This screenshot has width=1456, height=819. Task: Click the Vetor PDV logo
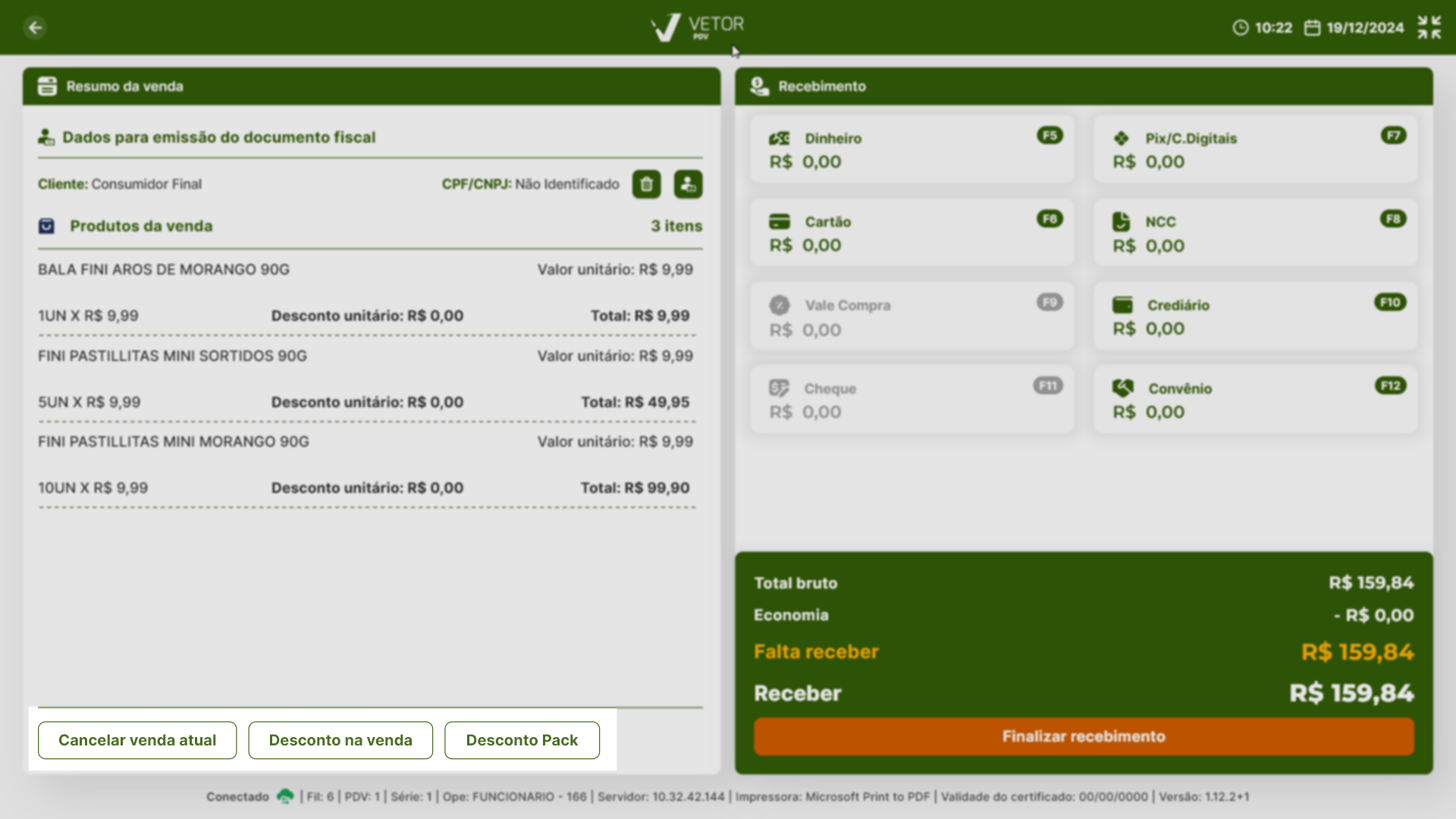pyautogui.click(x=698, y=27)
